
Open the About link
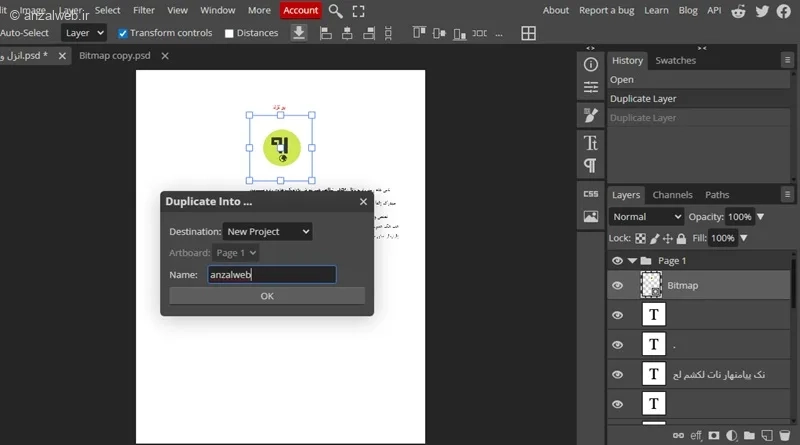coord(556,10)
